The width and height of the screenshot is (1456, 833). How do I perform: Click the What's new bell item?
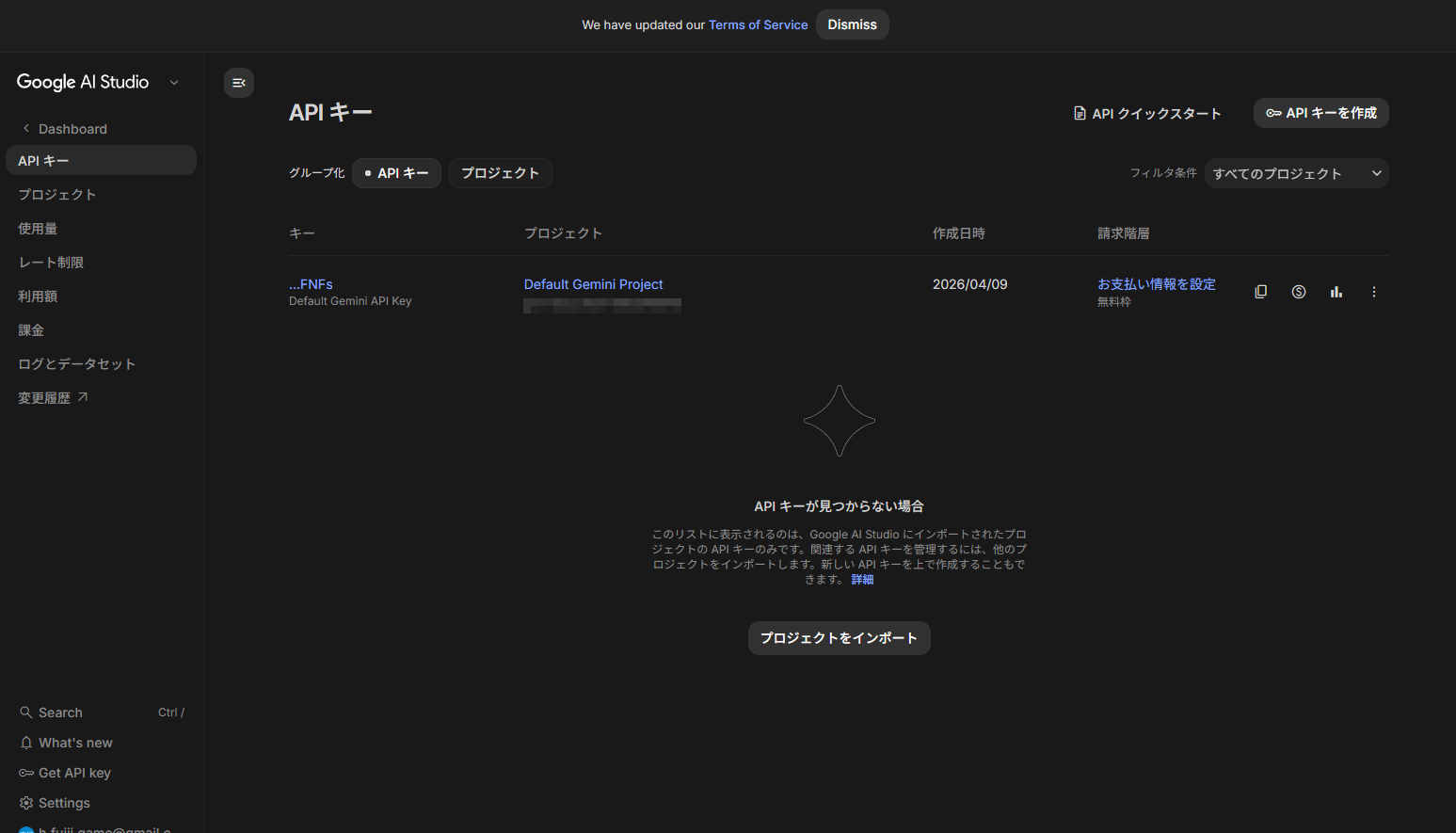point(75,742)
